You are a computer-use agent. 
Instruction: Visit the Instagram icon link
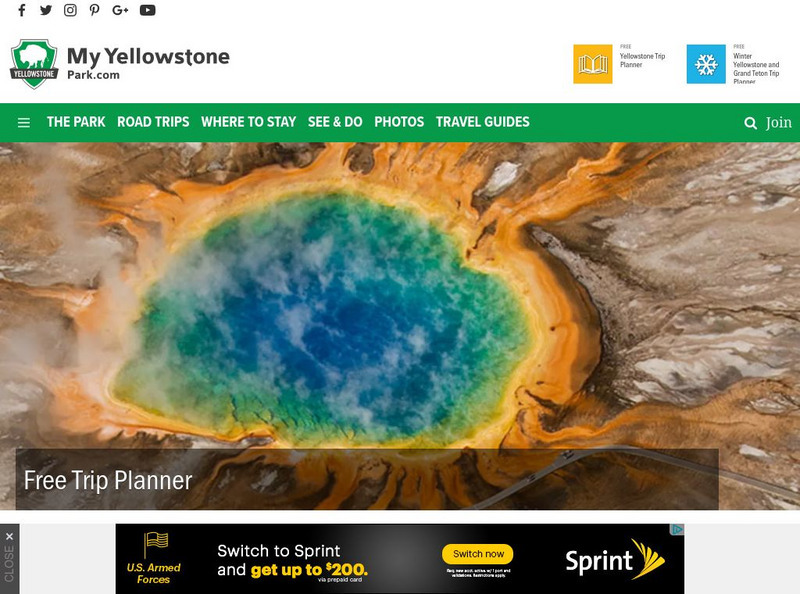70,10
